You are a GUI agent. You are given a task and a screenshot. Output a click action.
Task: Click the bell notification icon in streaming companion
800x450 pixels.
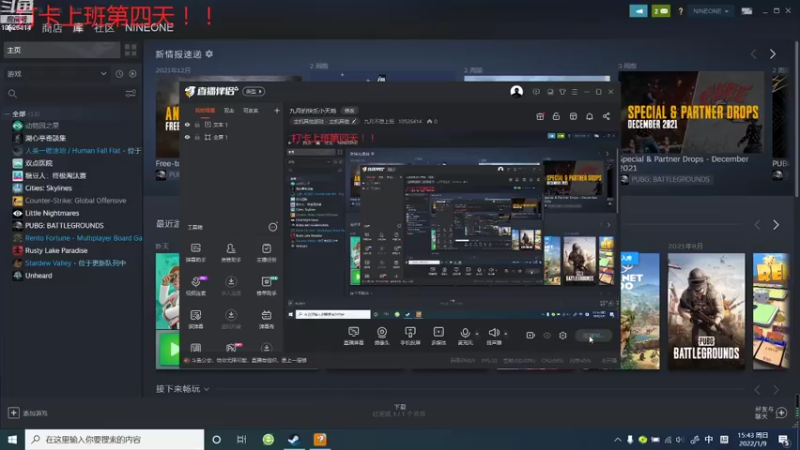tap(589, 117)
